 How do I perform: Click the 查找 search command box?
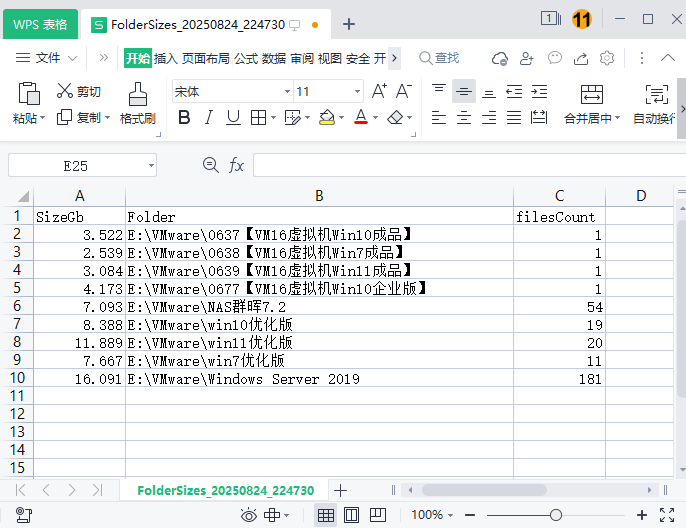[440, 58]
